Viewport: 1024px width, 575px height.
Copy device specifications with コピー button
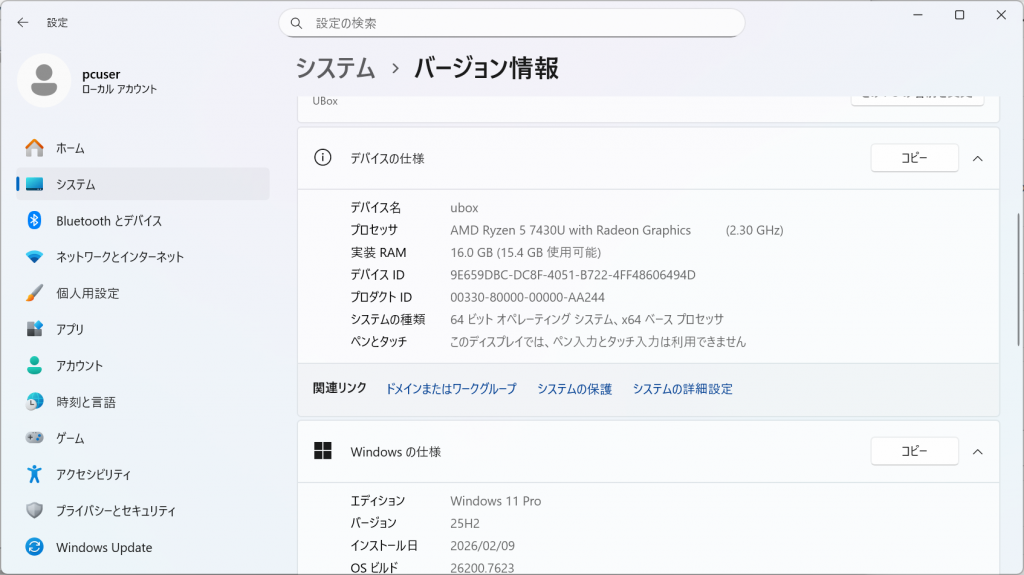tap(914, 158)
